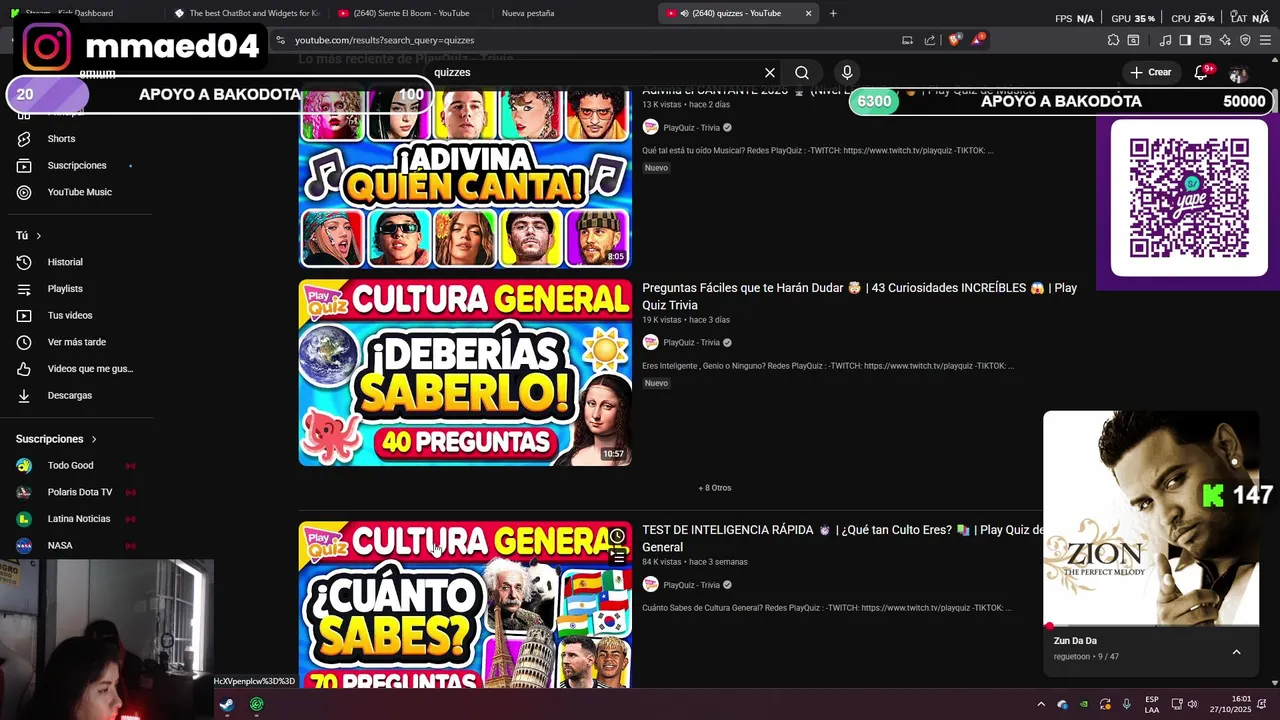Image resolution: width=1280 pixels, height=720 pixels.
Task: Expand the Suscripciones section chevron
Action: pos(94,439)
